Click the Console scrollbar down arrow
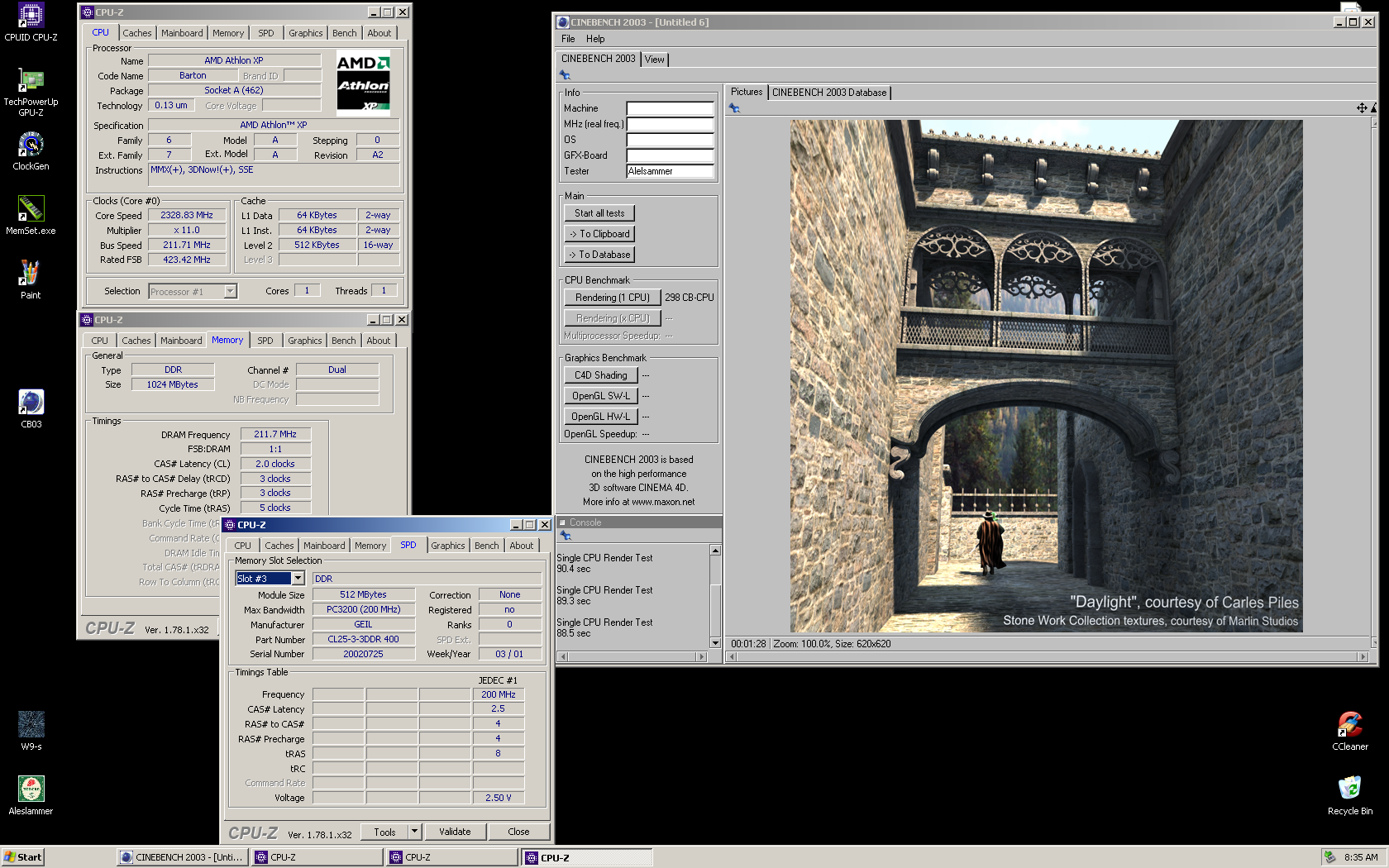Screen dimensions: 1389x868 [x=715, y=642]
